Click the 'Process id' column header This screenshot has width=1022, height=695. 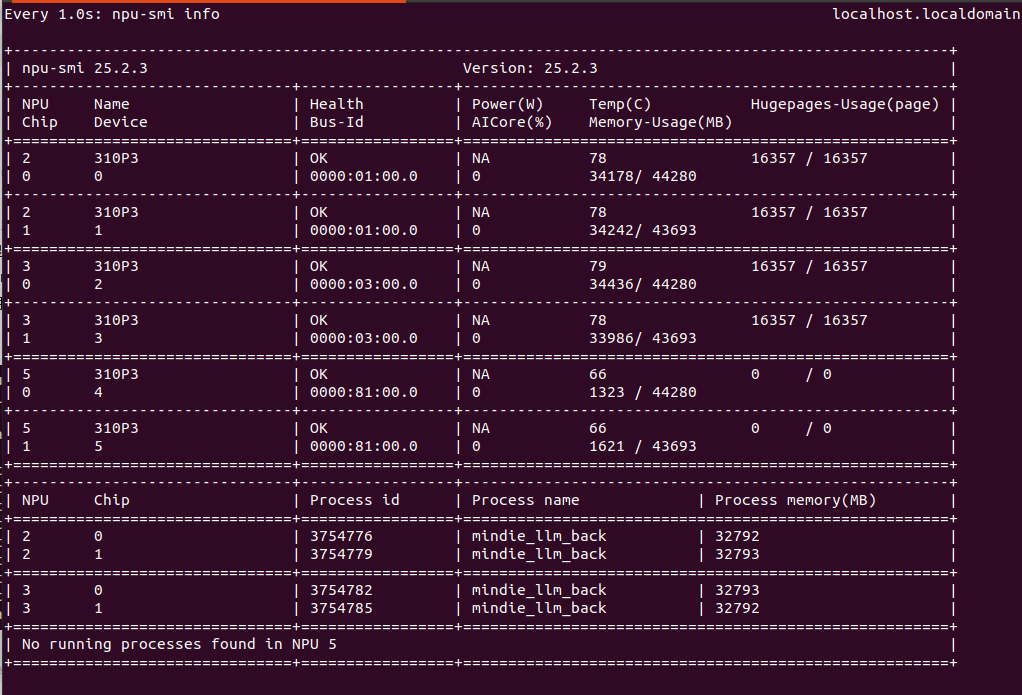[355, 501]
